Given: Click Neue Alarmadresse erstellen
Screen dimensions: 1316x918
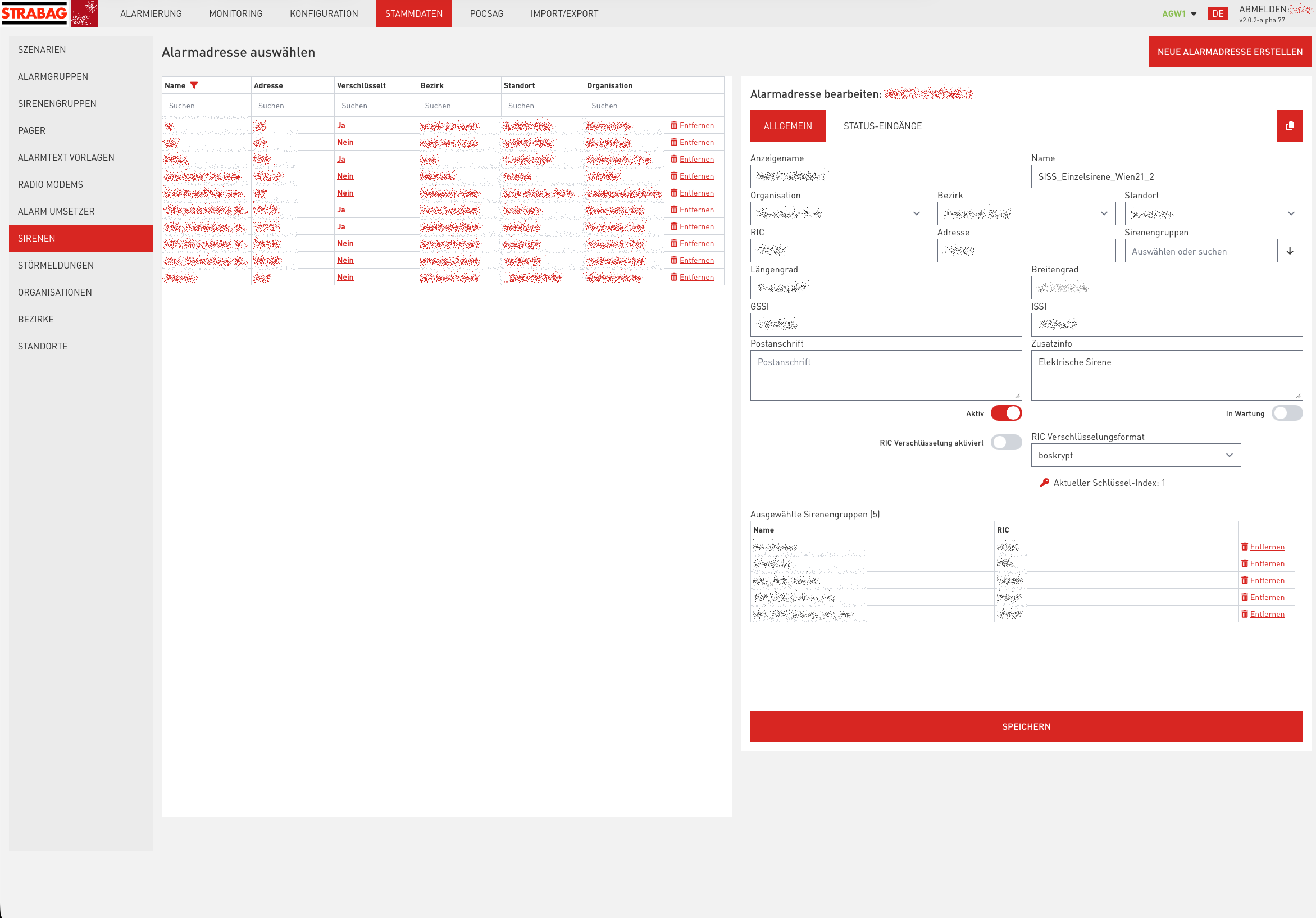Looking at the screenshot, I should (x=1229, y=51).
